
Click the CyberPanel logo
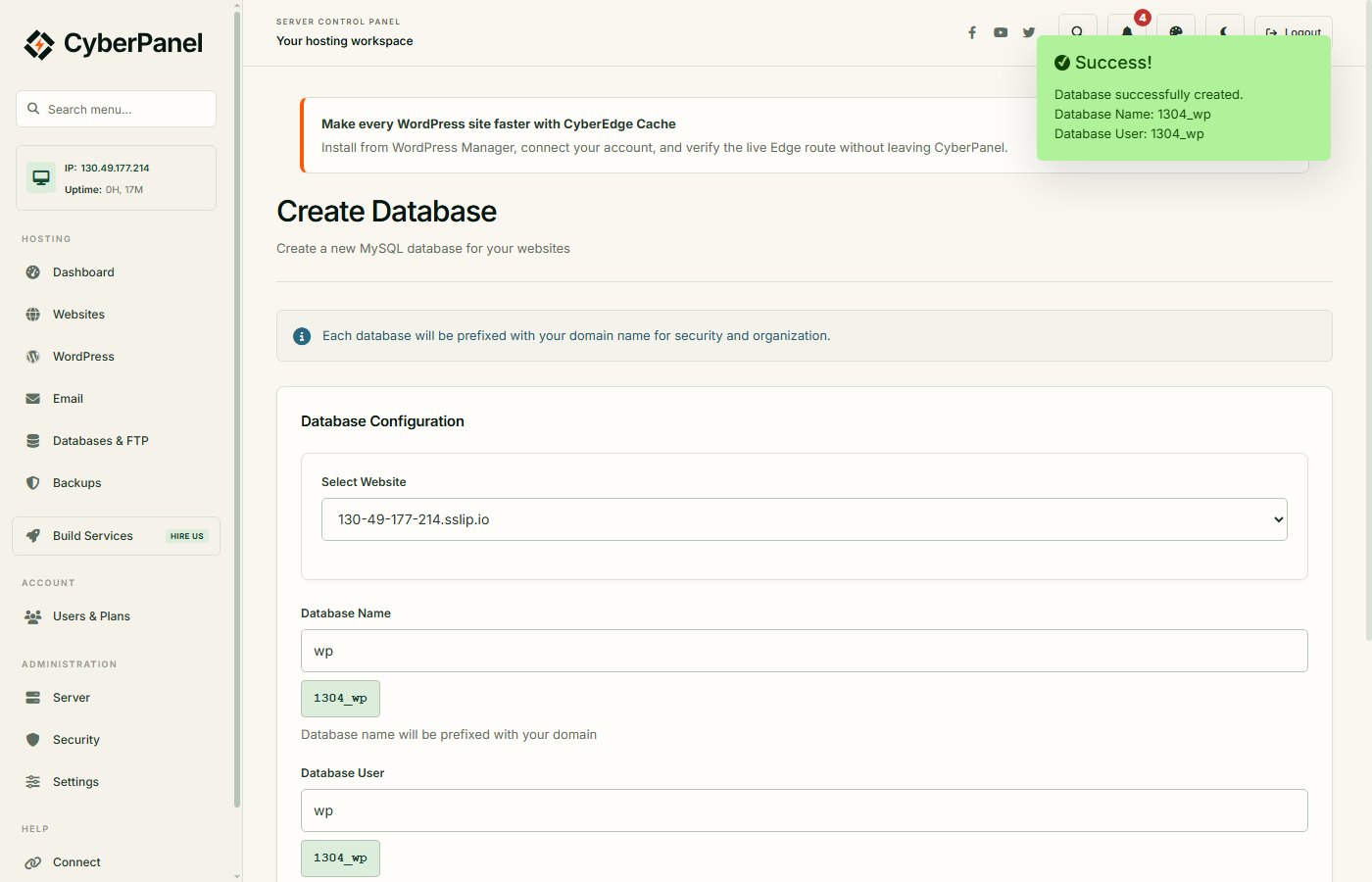pyautogui.click(x=114, y=44)
